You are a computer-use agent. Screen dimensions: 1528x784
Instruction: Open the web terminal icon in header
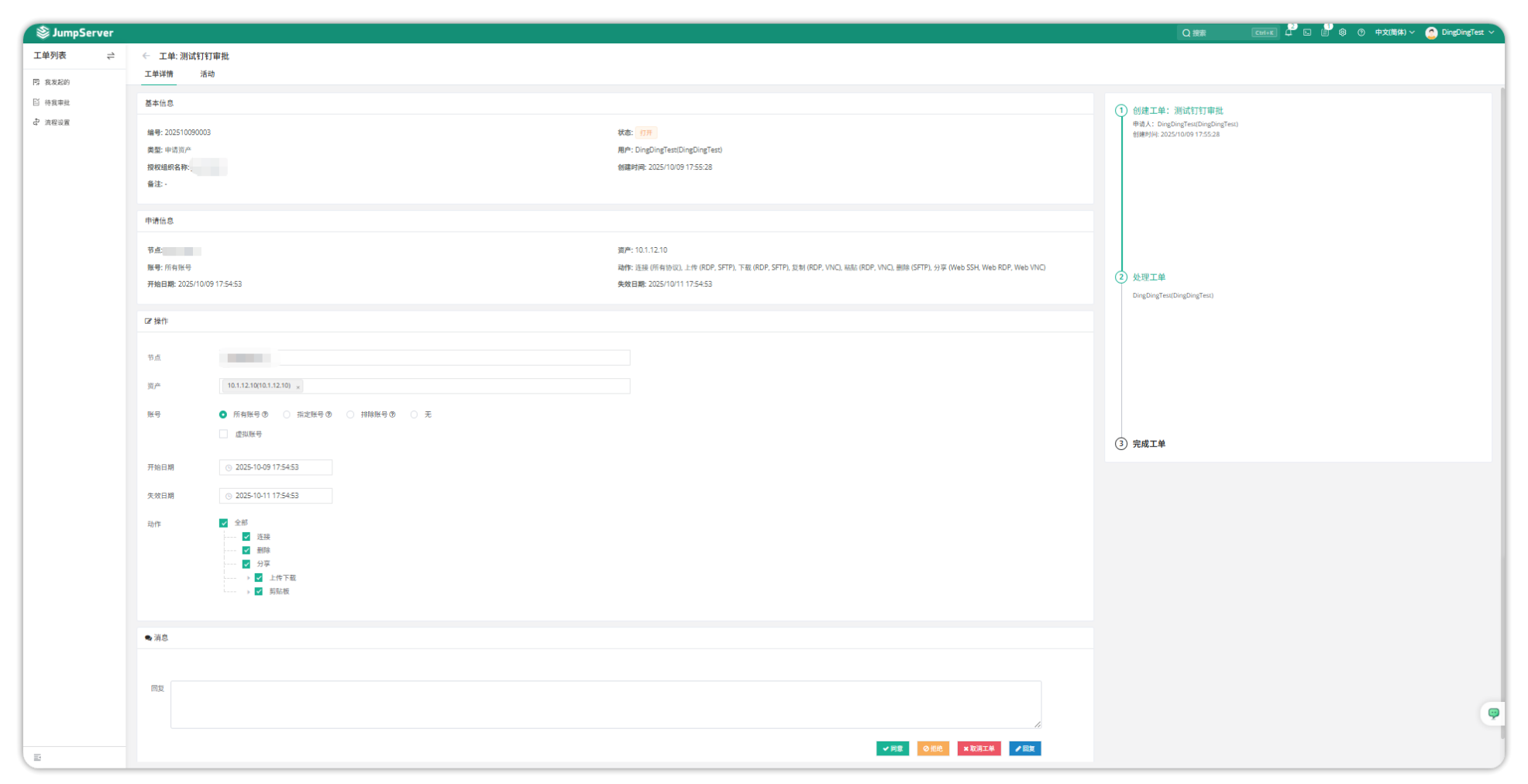tap(1307, 33)
